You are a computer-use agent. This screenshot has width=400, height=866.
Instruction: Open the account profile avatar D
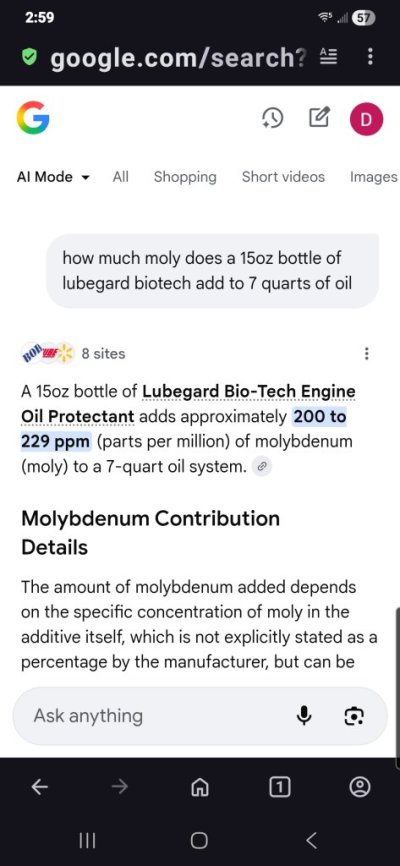(x=366, y=118)
